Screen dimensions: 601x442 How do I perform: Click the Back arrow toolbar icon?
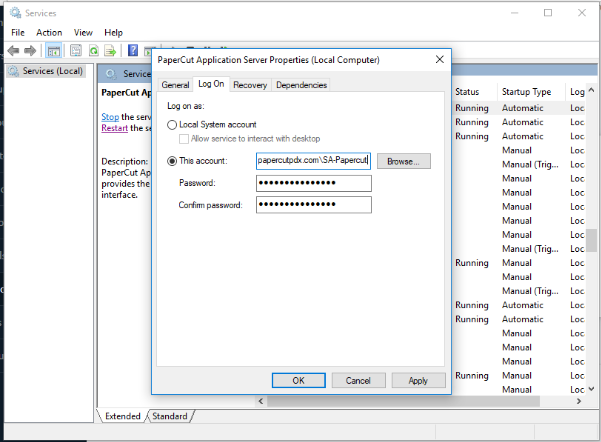click(13, 50)
